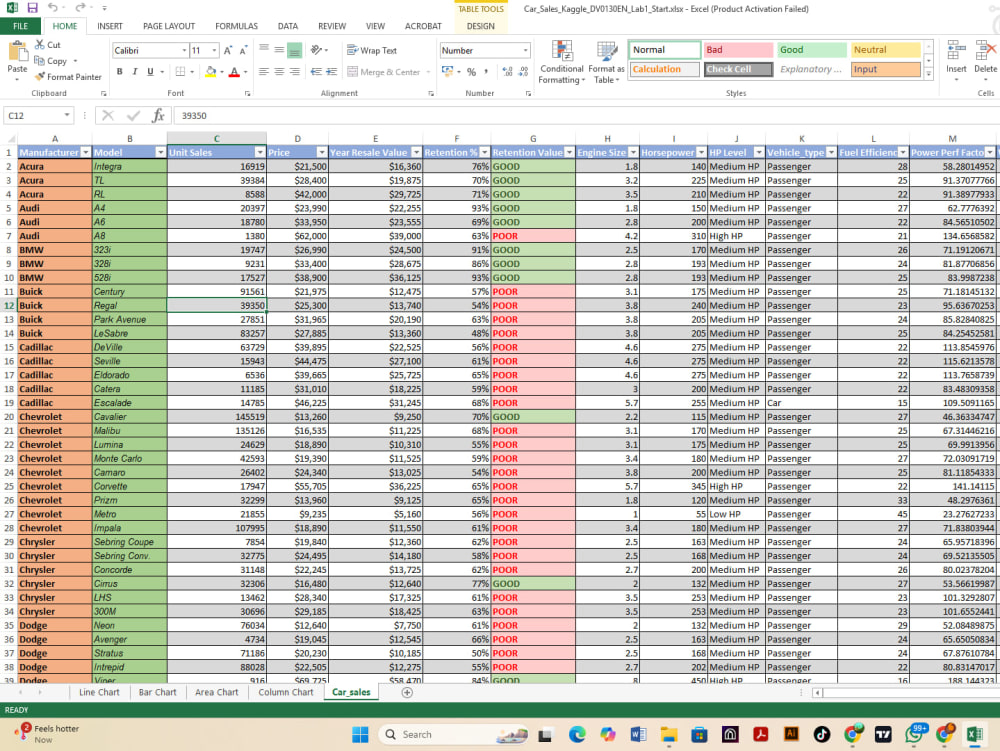Increase font size with the larger A icon
This screenshot has width=1000, height=751.
(x=228, y=50)
